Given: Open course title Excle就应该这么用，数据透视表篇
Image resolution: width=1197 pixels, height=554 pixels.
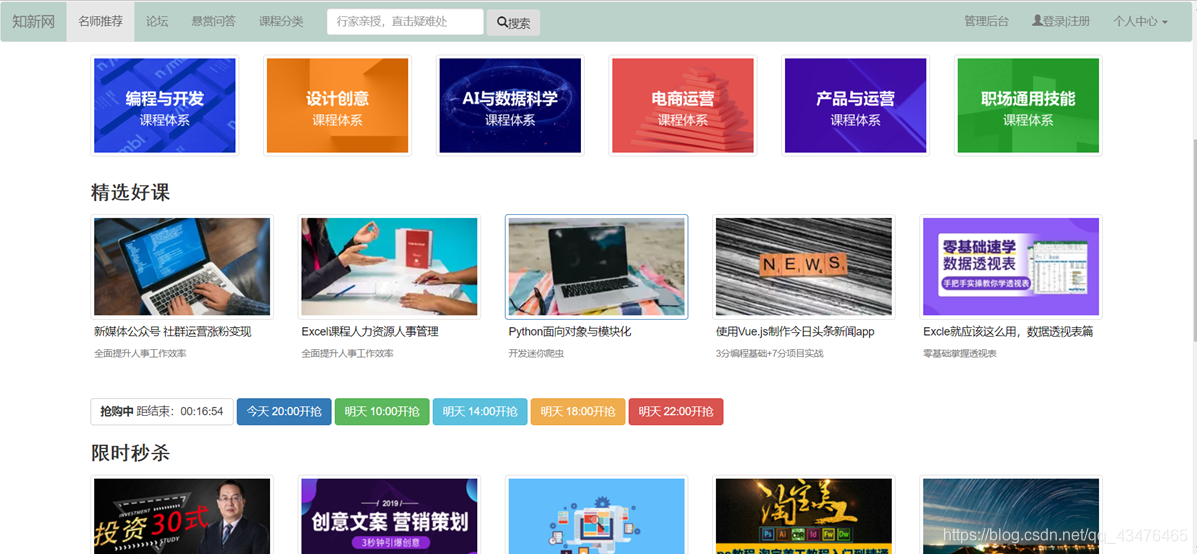Looking at the screenshot, I should pos(1008,332).
